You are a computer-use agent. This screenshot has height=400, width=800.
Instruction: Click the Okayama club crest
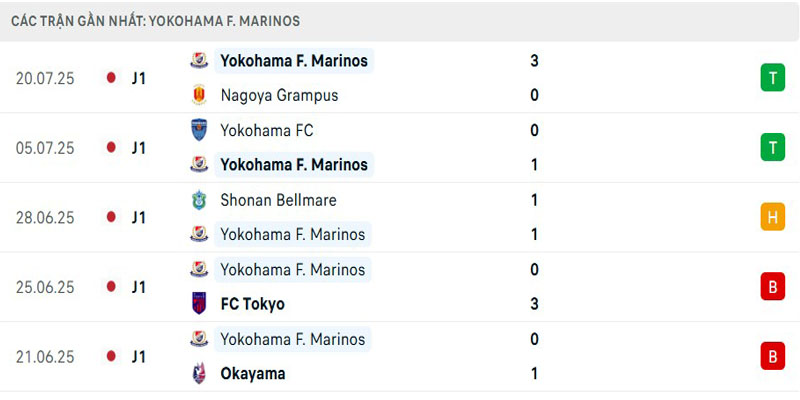coord(199,373)
